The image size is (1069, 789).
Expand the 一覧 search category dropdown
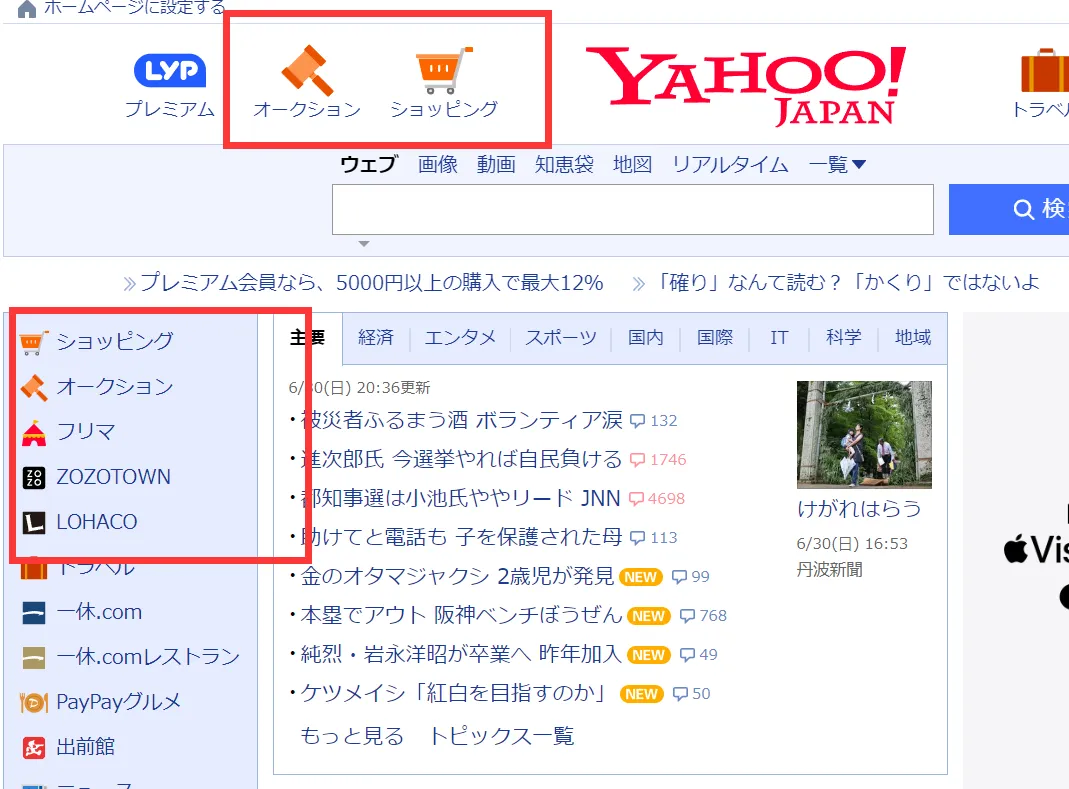pos(837,164)
